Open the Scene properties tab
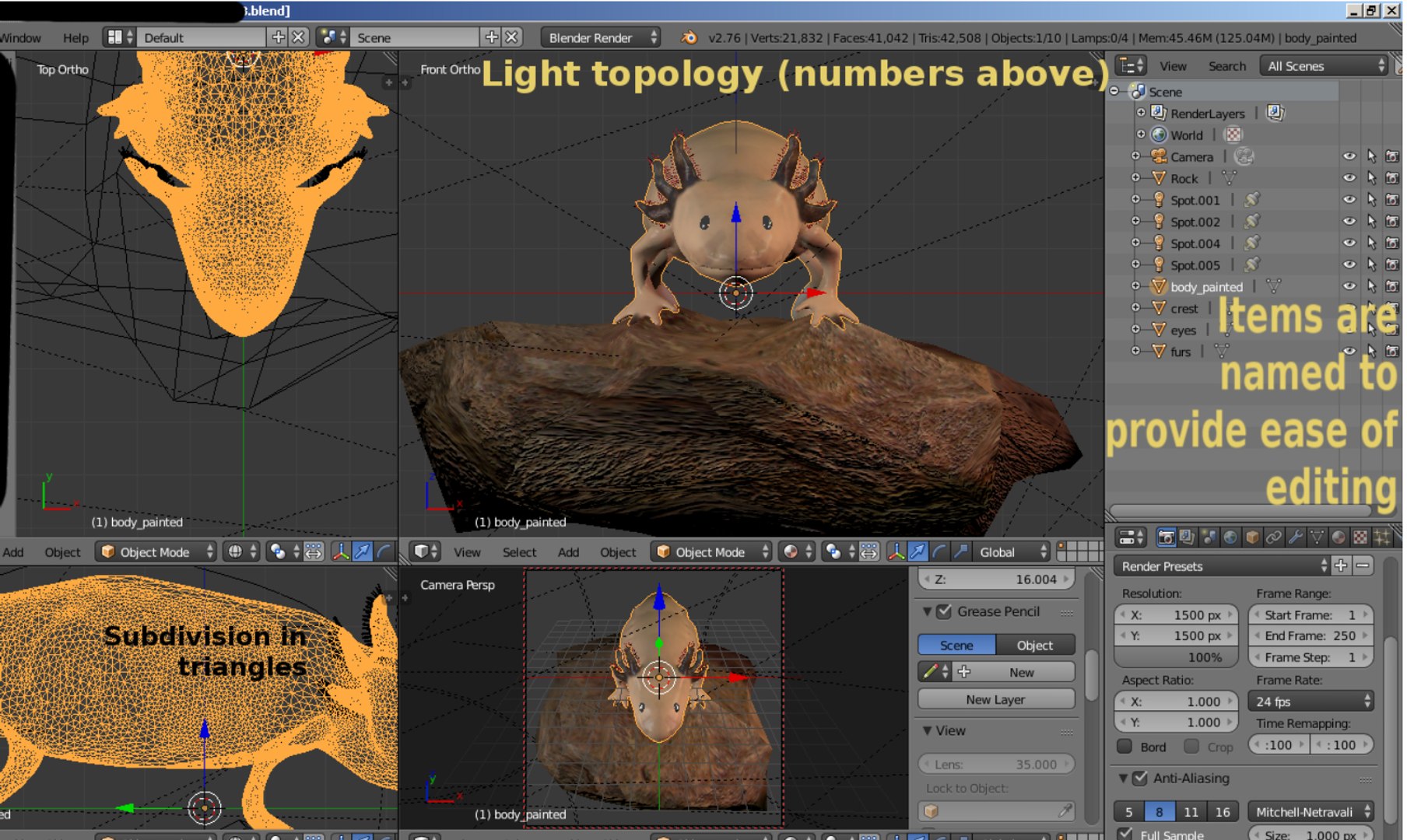This screenshot has height=840, width=1407. [x=1209, y=537]
